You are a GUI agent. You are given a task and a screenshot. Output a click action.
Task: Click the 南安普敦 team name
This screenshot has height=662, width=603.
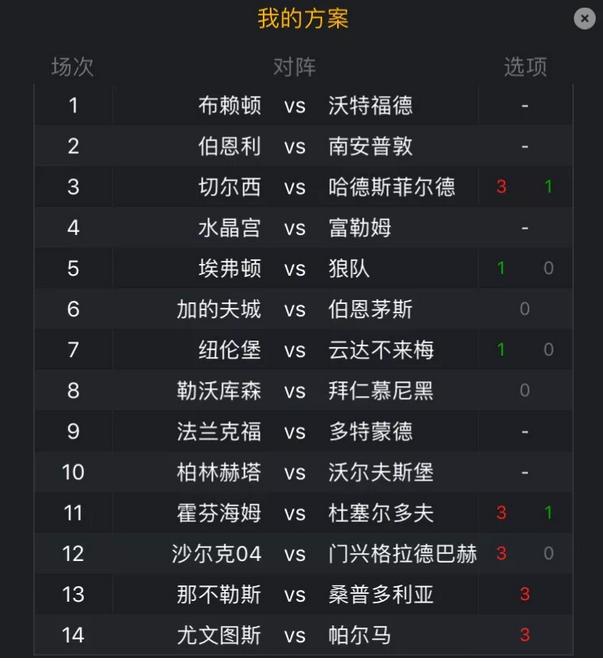[370, 147]
